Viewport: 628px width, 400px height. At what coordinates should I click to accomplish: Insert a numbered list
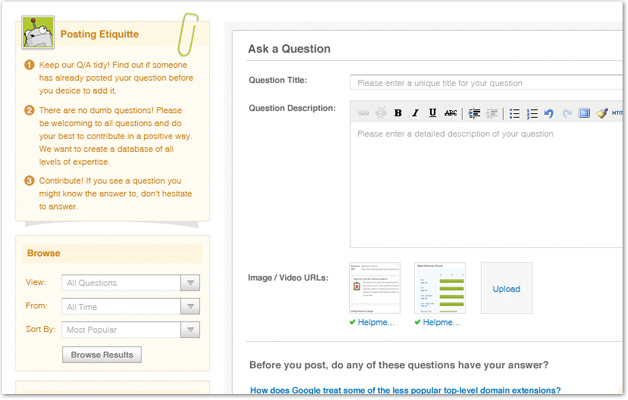pos(532,113)
